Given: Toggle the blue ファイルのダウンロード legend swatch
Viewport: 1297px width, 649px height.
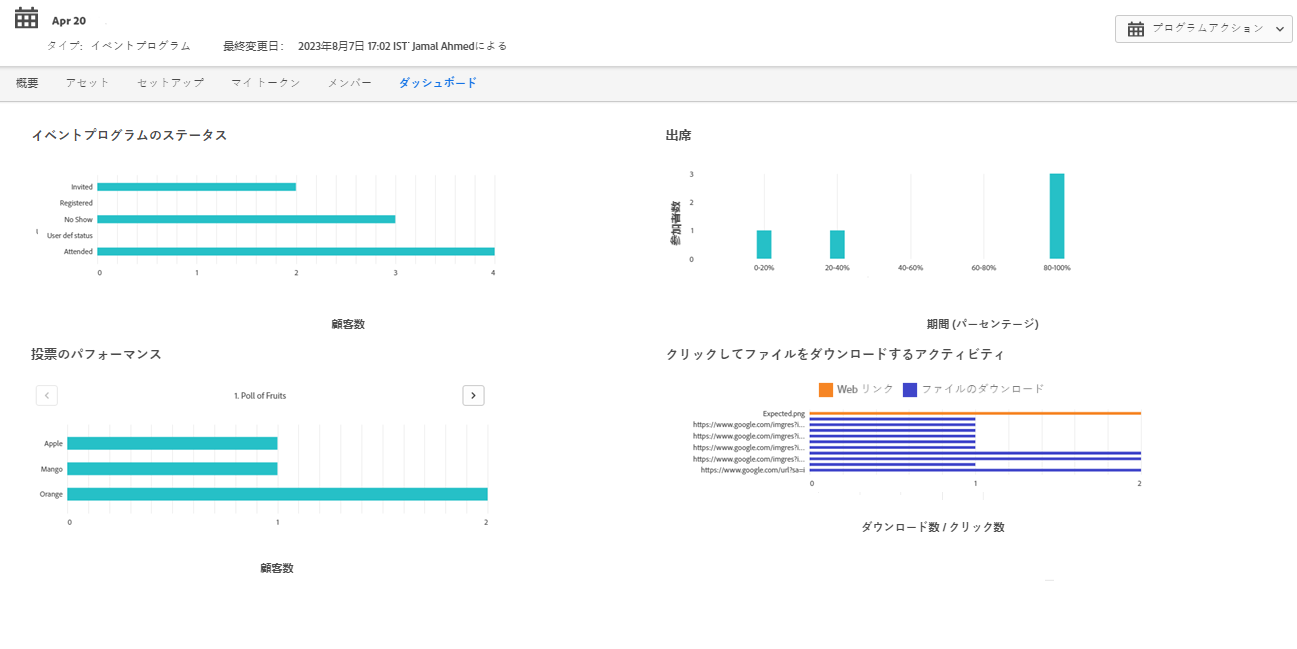Looking at the screenshot, I should [909, 389].
